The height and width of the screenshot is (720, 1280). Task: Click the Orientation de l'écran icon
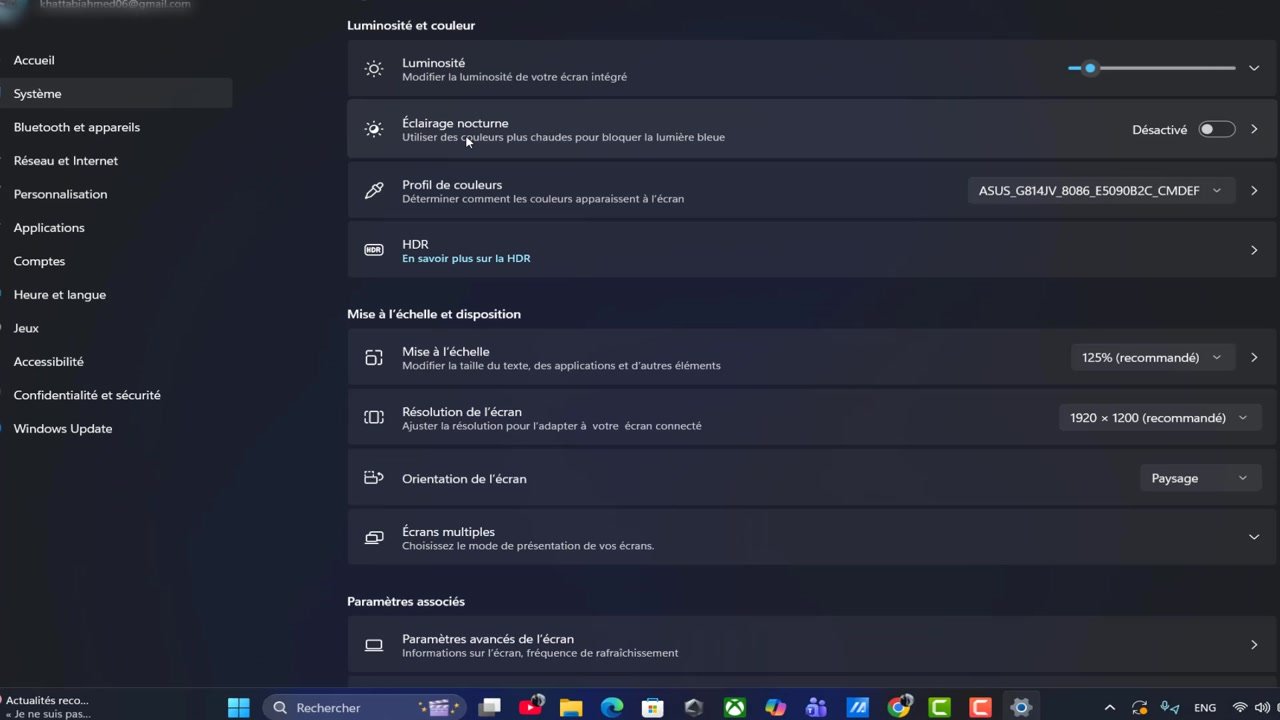point(374,478)
